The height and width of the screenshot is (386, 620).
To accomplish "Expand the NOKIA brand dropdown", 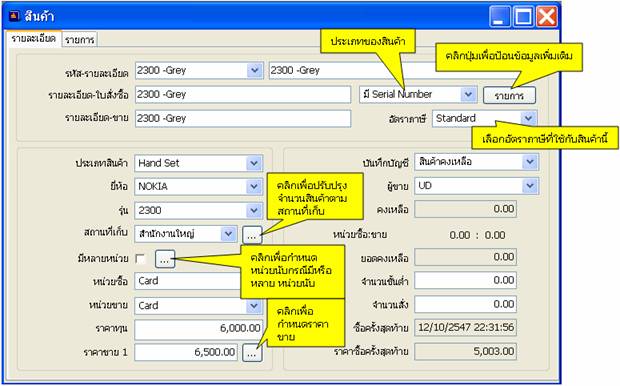I will [x=254, y=186].
